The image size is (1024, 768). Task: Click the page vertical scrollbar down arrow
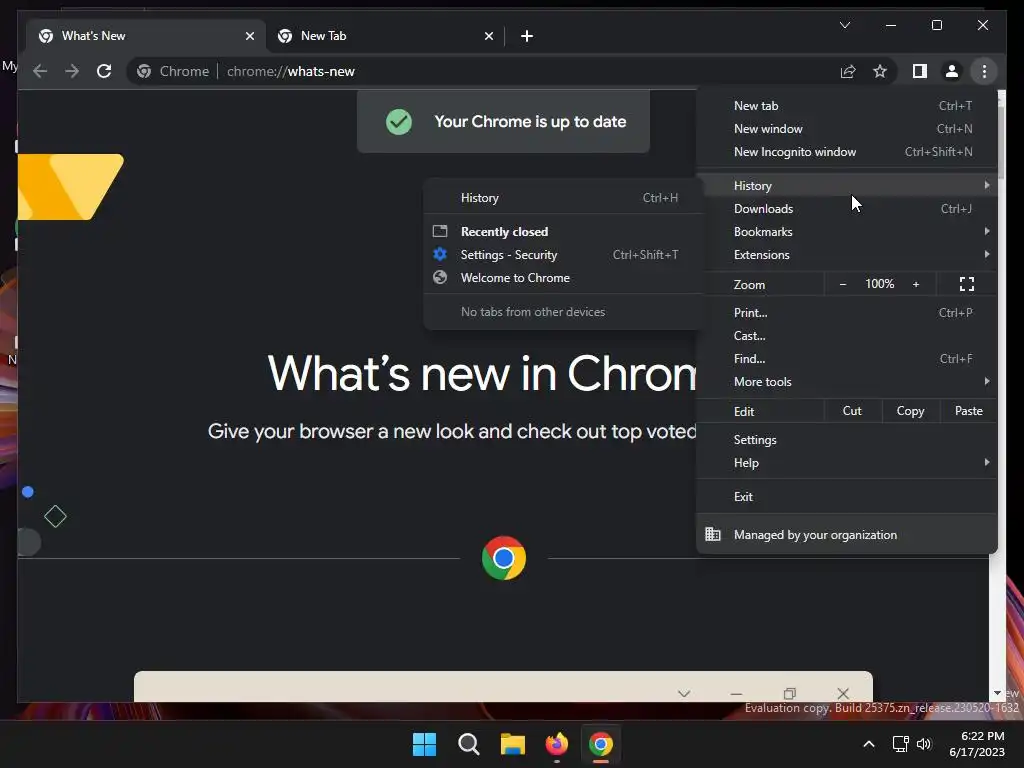click(x=997, y=693)
